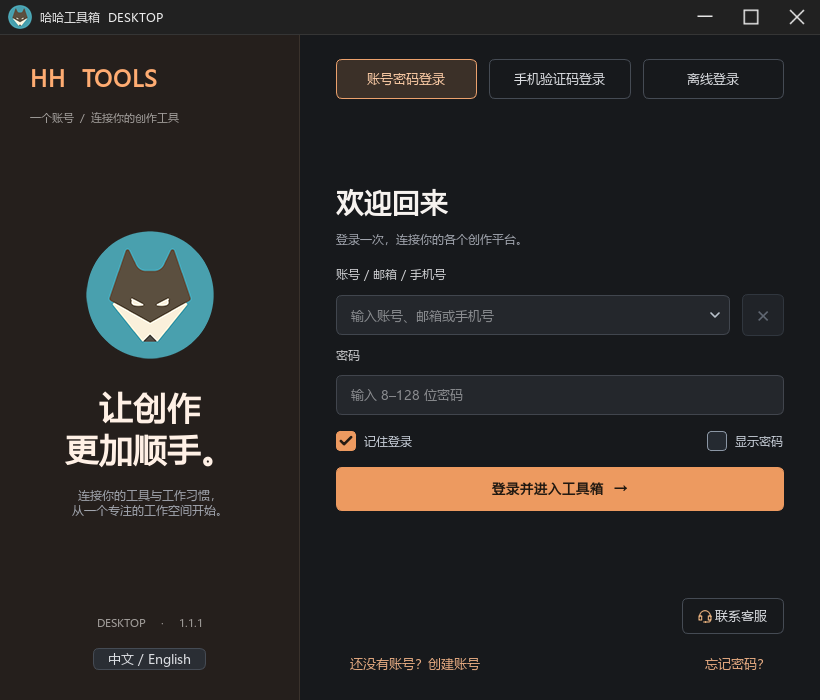Focus the 输入账号、邮箱或手机号 field
This screenshot has height=700, width=820.
click(x=532, y=315)
